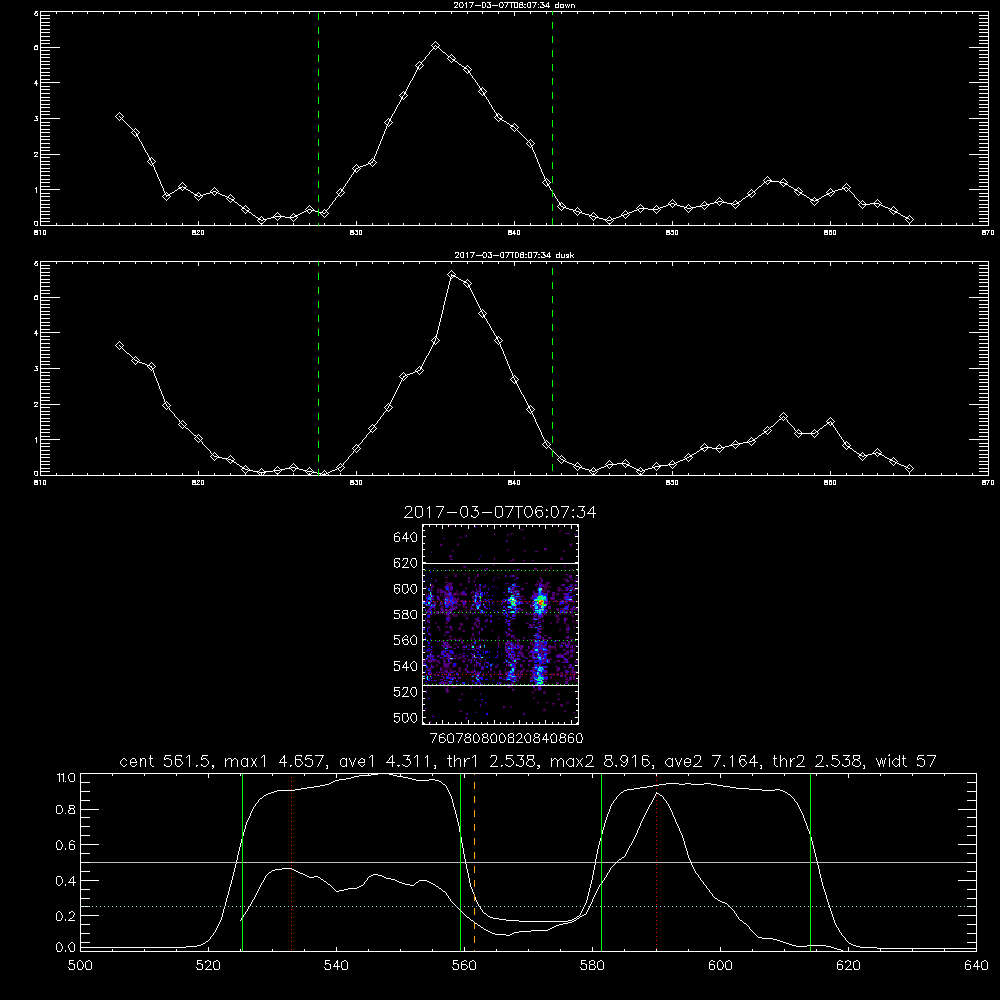
Task: Click y-axis label 640 beside the spectrogram image
Action: tap(406, 538)
